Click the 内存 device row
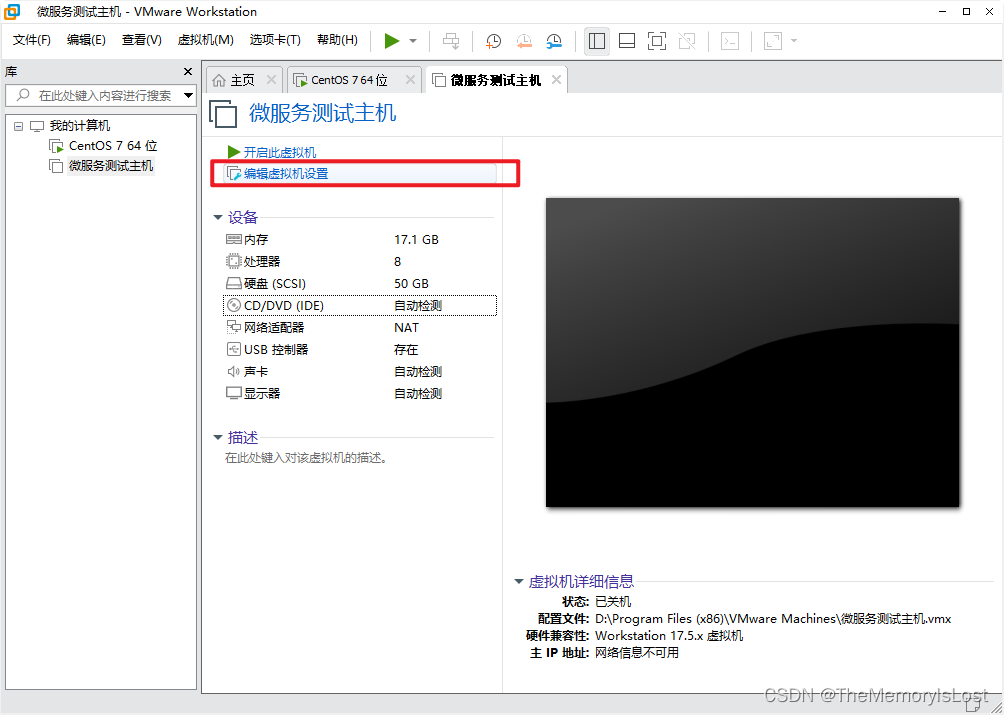 click(x=360, y=239)
